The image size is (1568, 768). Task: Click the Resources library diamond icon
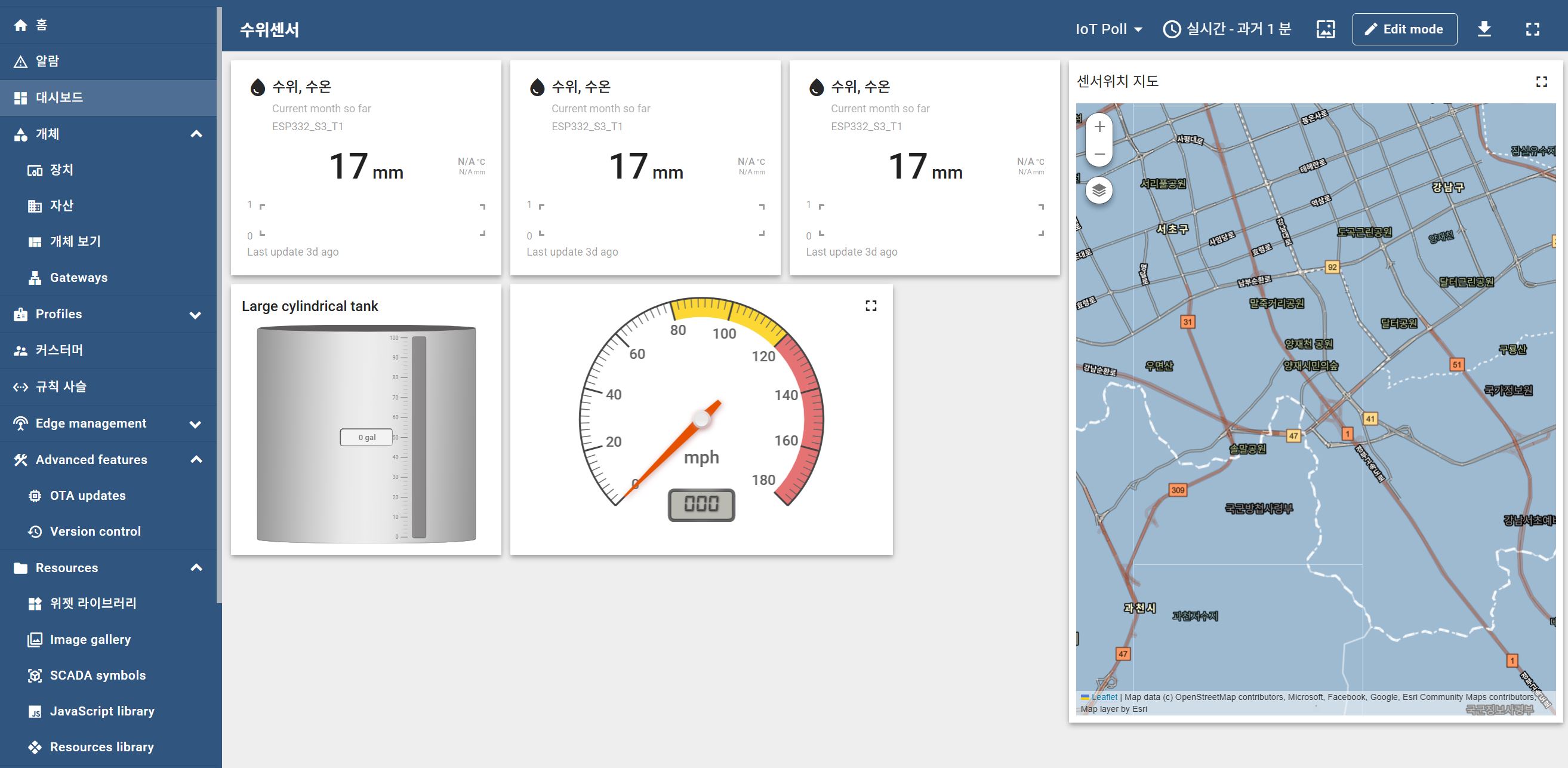[x=35, y=747]
